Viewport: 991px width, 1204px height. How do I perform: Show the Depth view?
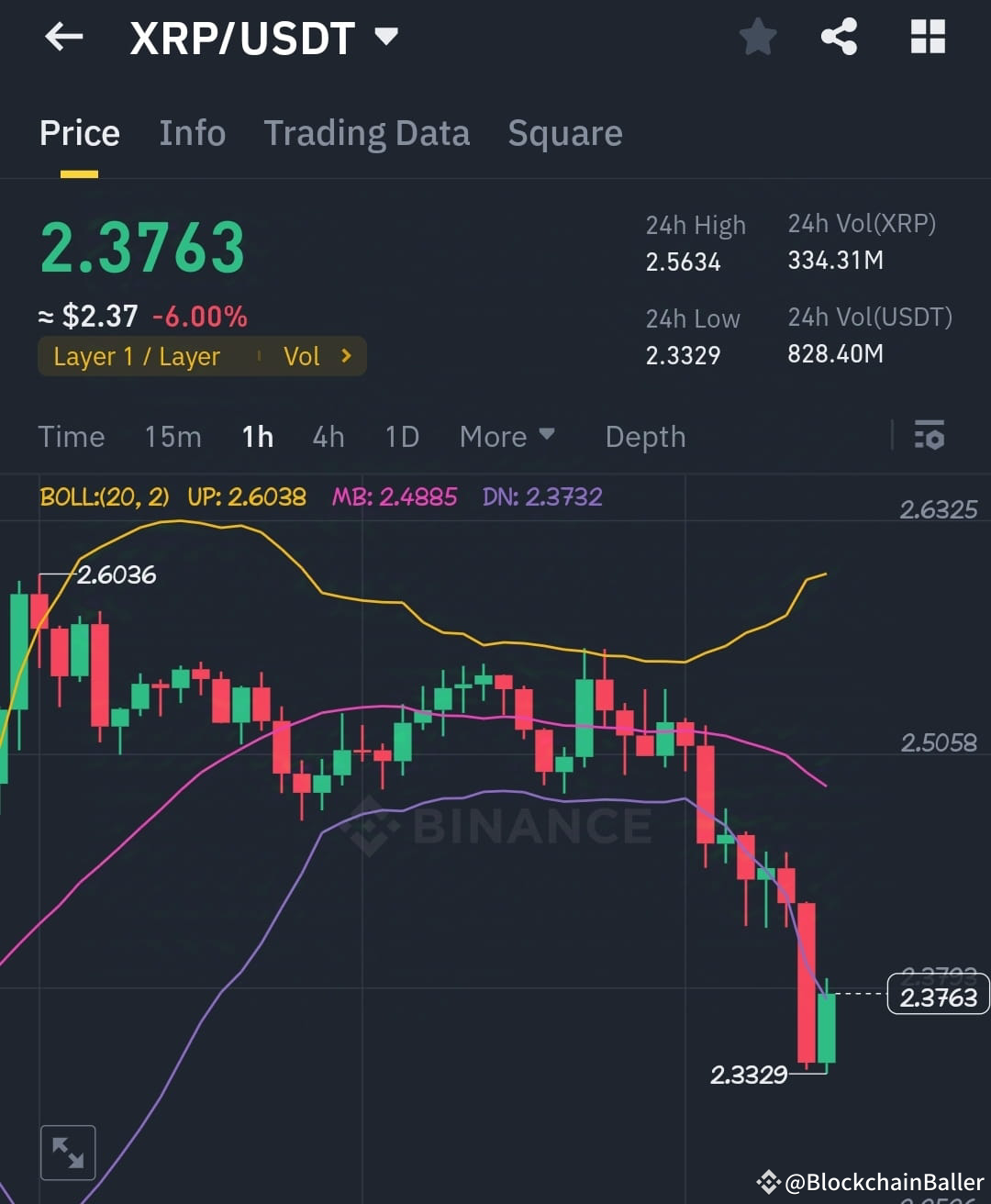click(x=645, y=437)
